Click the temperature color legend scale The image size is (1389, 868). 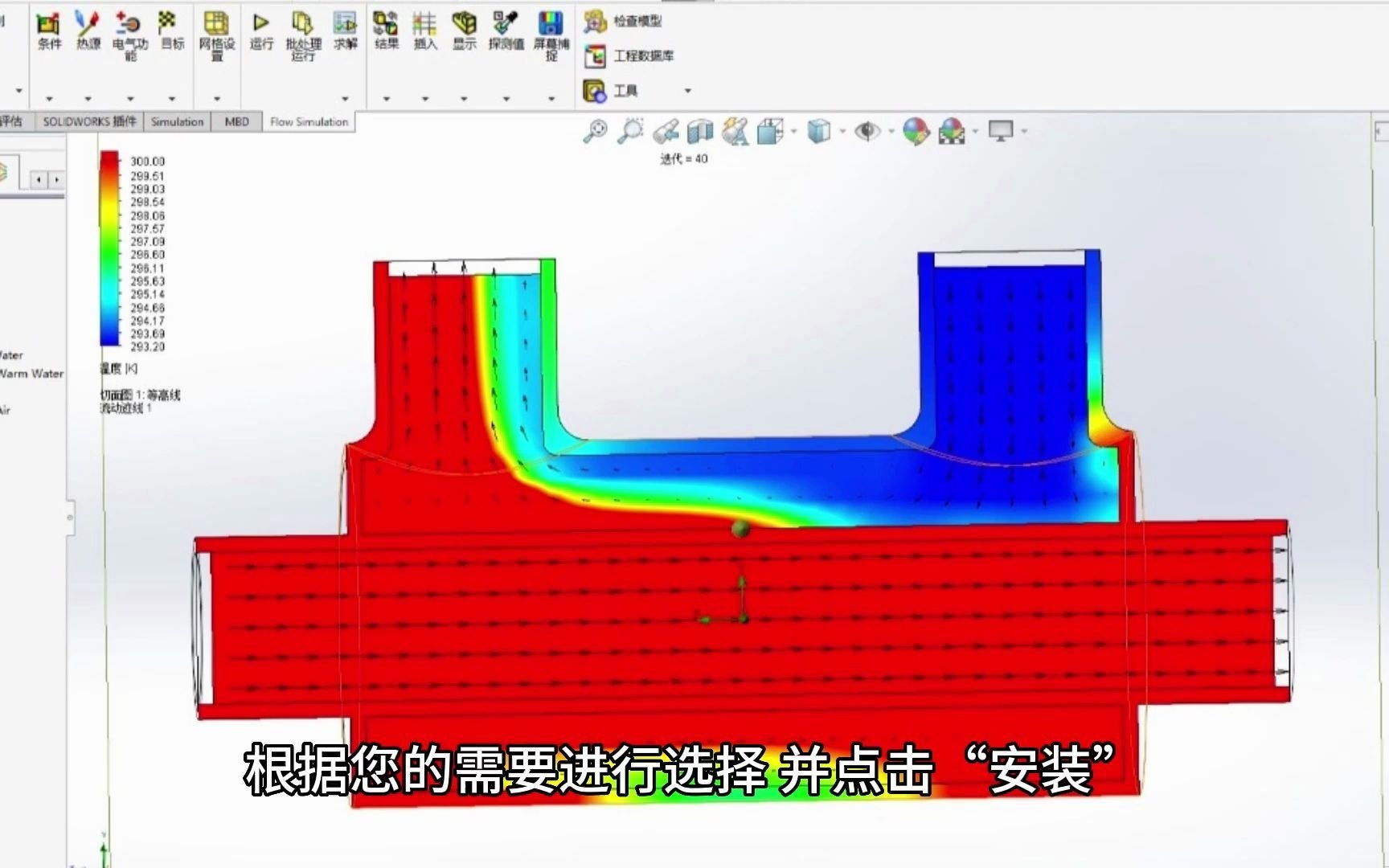click(x=109, y=249)
